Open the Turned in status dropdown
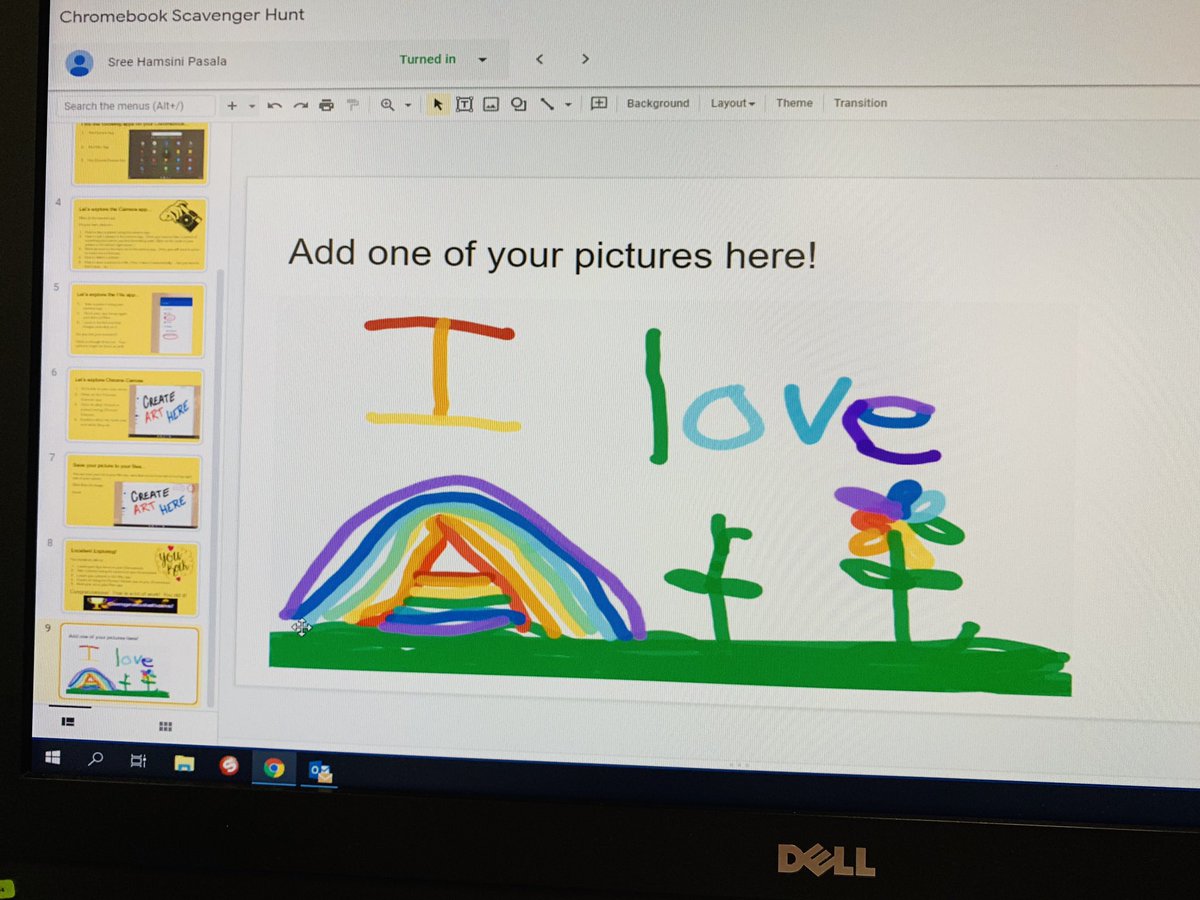The height and width of the screenshot is (900, 1200). [482, 59]
